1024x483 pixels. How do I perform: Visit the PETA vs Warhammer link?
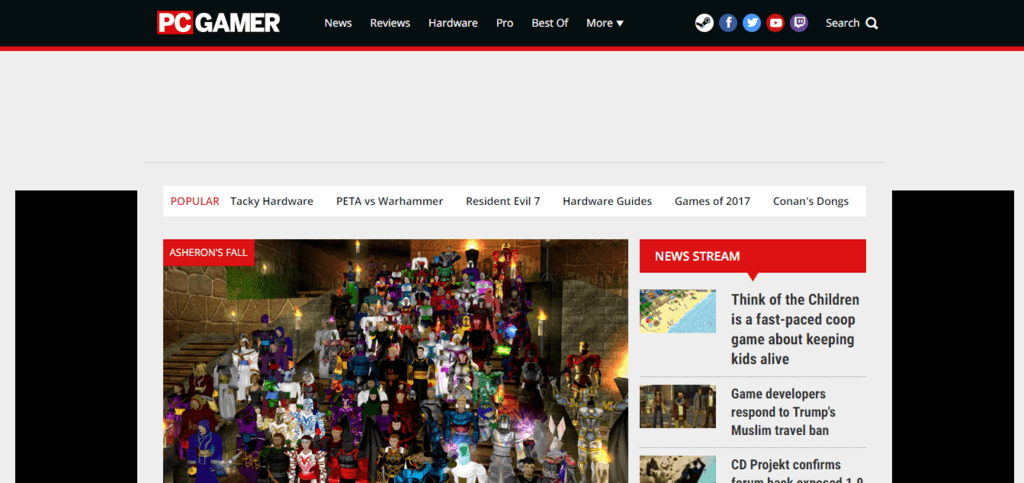point(389,201)
